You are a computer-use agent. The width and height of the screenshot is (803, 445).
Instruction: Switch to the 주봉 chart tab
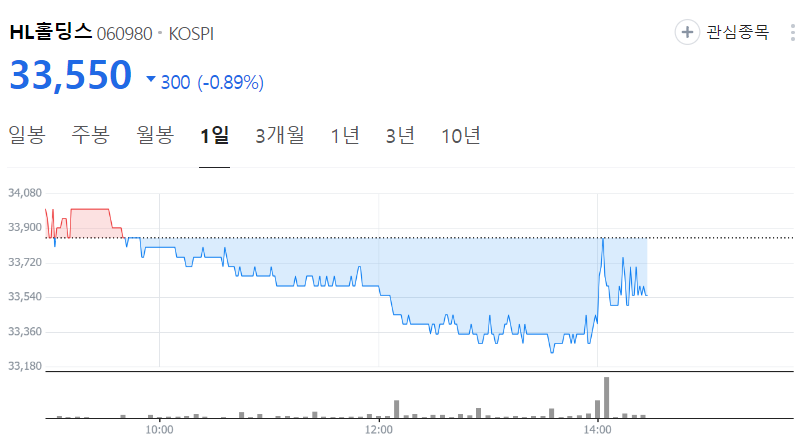point(91,135)
